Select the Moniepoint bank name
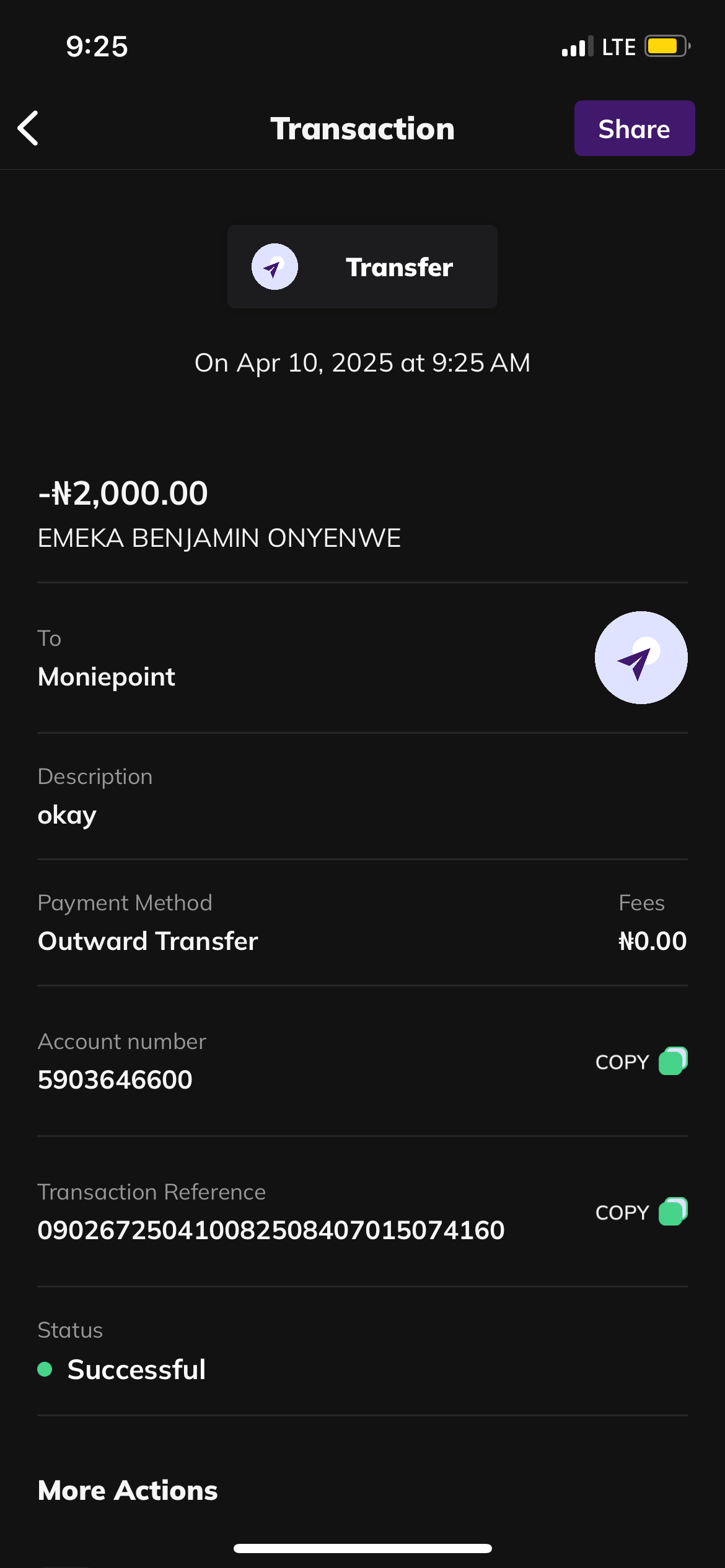 pyautogui.click(x=106, y=677)
